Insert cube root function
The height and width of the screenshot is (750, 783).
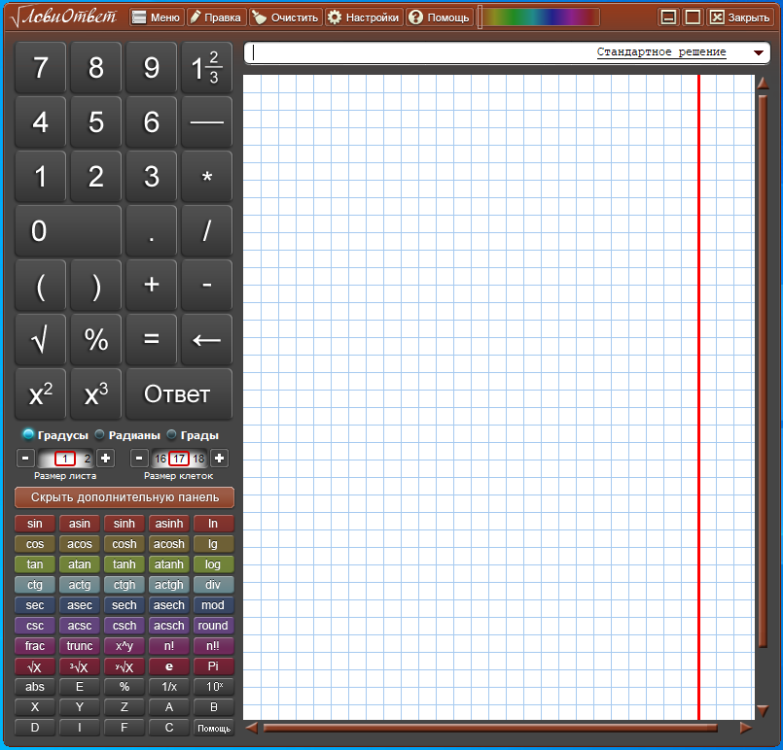pyautogui.click(x=79, y=666)
